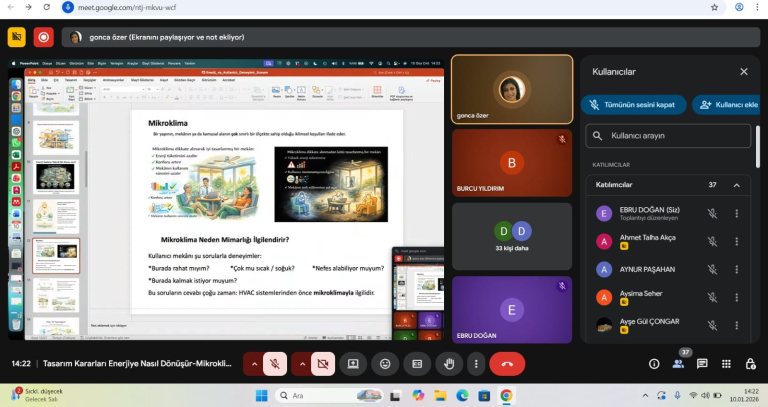Viewport: 768px width, 407px height.
Task: Raise your hand with the hand icon
Action: click(x=449, y=364)
